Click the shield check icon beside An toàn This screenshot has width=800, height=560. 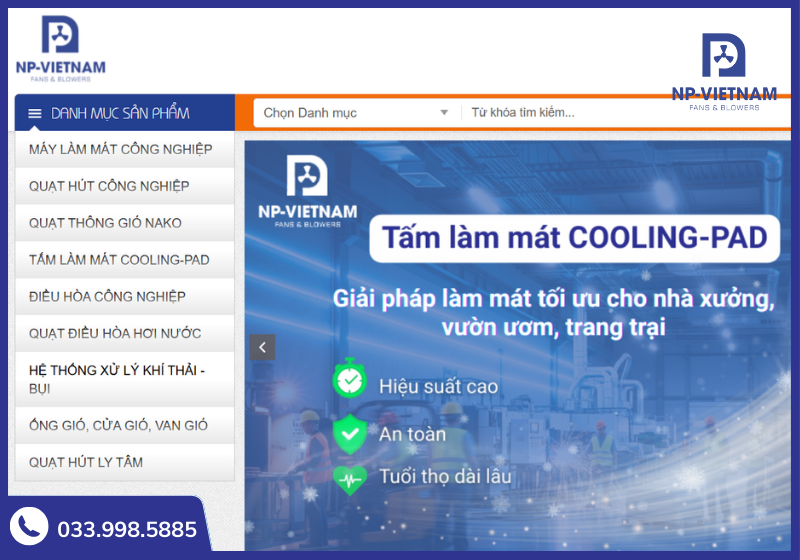point(350,434)
